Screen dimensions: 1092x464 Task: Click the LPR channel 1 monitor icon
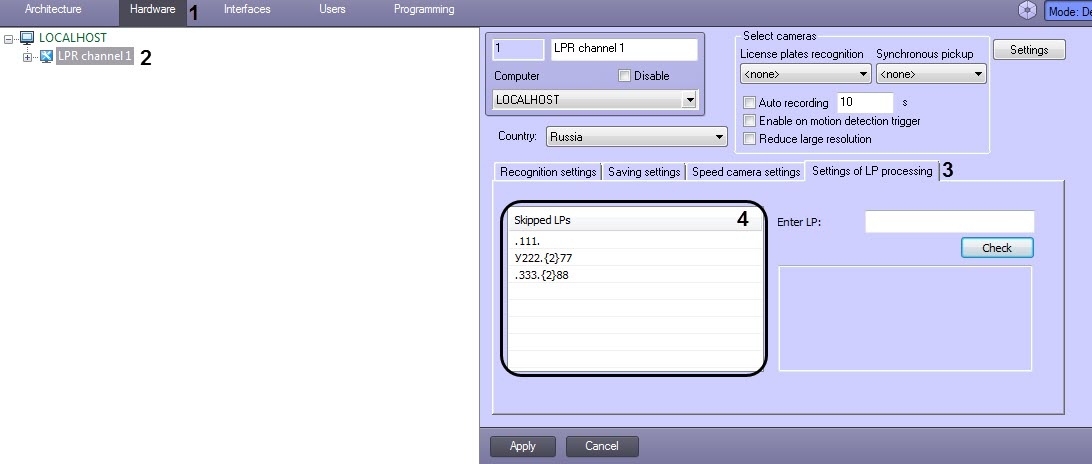coord(46,56)
